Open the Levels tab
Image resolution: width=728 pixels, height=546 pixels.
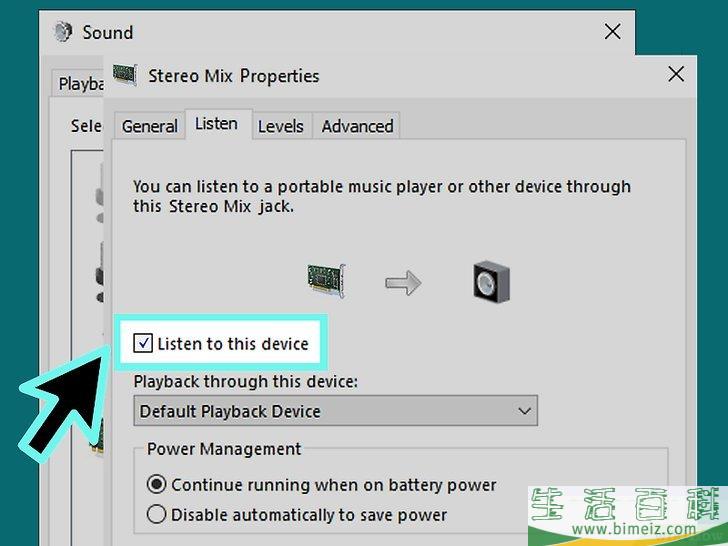click(281, 126)
